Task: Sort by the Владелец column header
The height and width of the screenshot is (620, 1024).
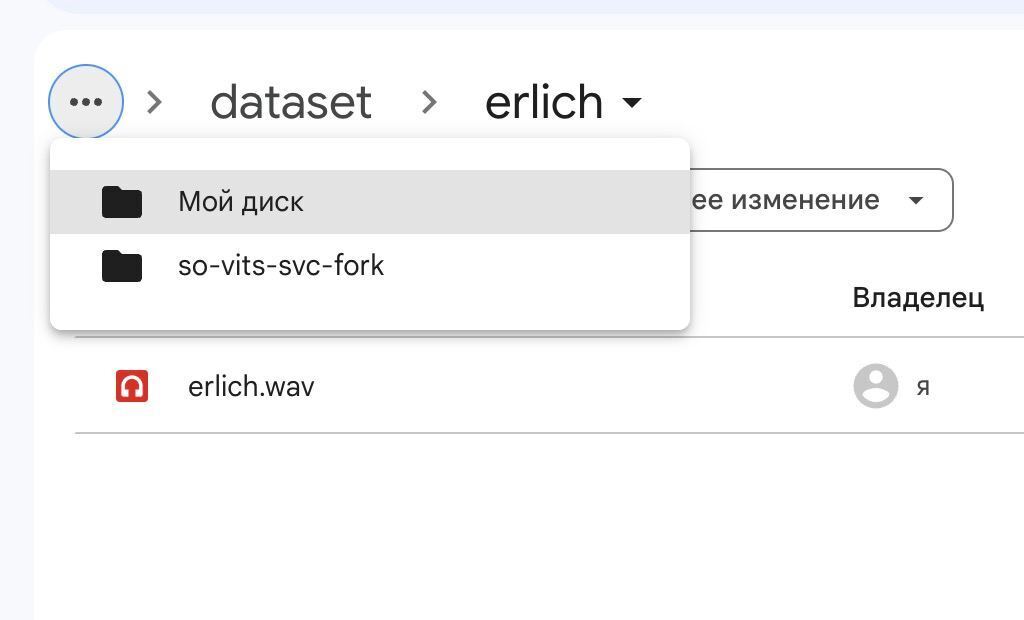Action: tap(918, 298)
